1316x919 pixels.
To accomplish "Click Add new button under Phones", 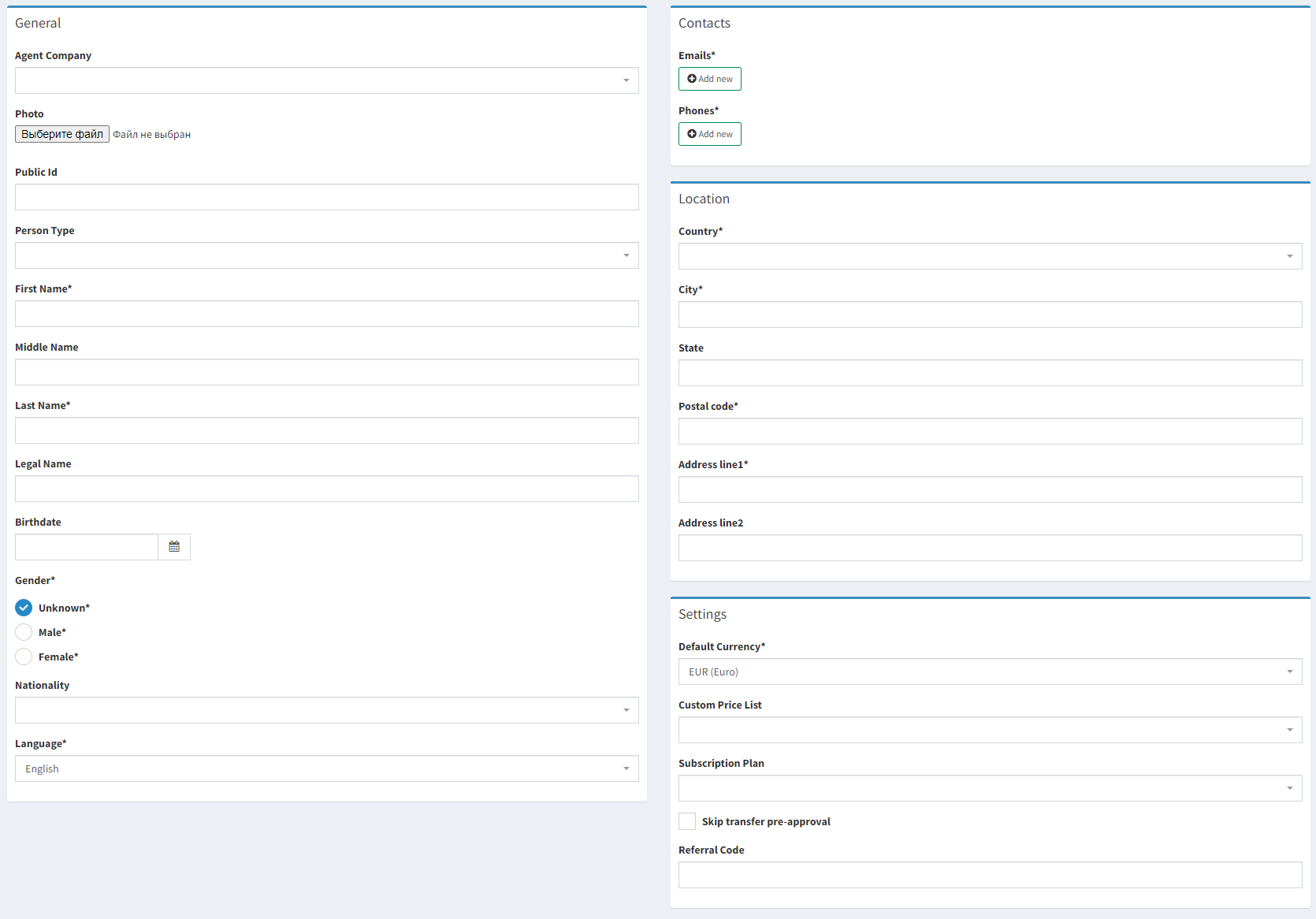I will (x=709, y=134).
